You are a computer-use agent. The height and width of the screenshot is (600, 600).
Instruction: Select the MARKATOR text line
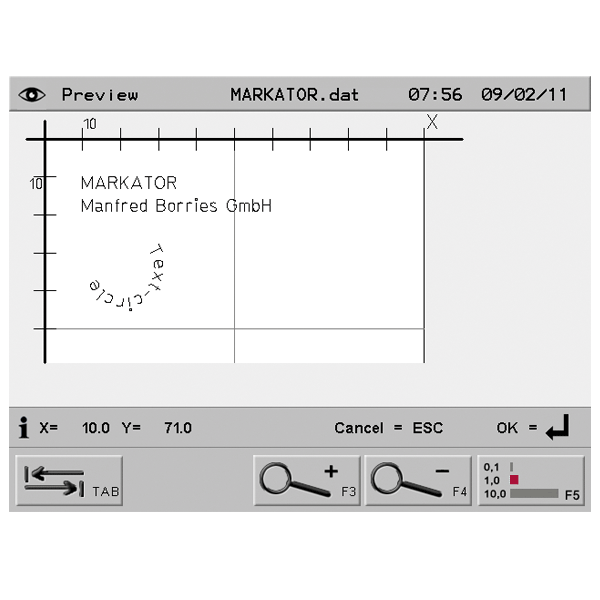point(128,183)
